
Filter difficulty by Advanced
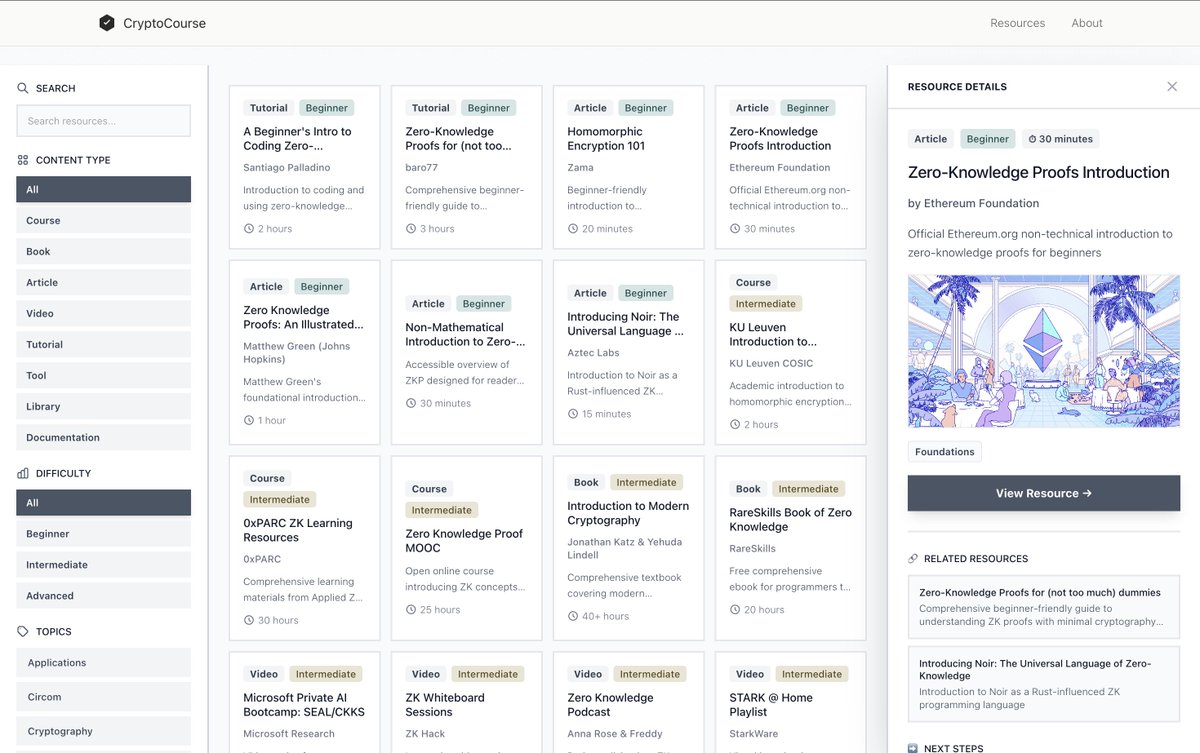tap(104, 596)
